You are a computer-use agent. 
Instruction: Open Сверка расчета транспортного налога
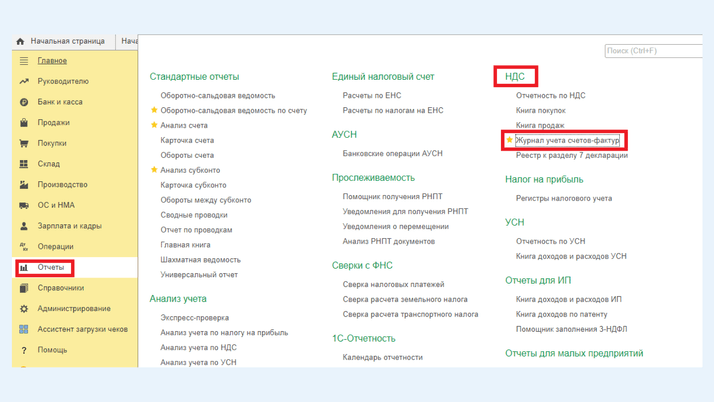coord(410,315)
